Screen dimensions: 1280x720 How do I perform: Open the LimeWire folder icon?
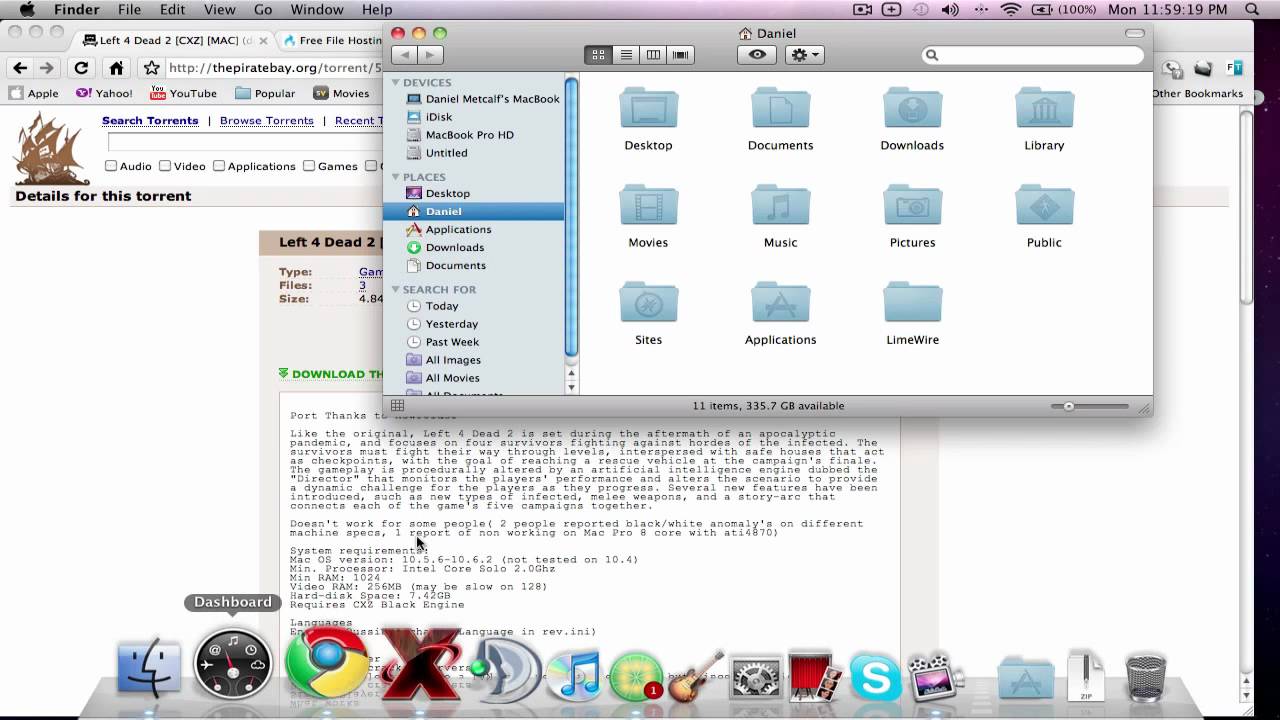pos(912,302)
